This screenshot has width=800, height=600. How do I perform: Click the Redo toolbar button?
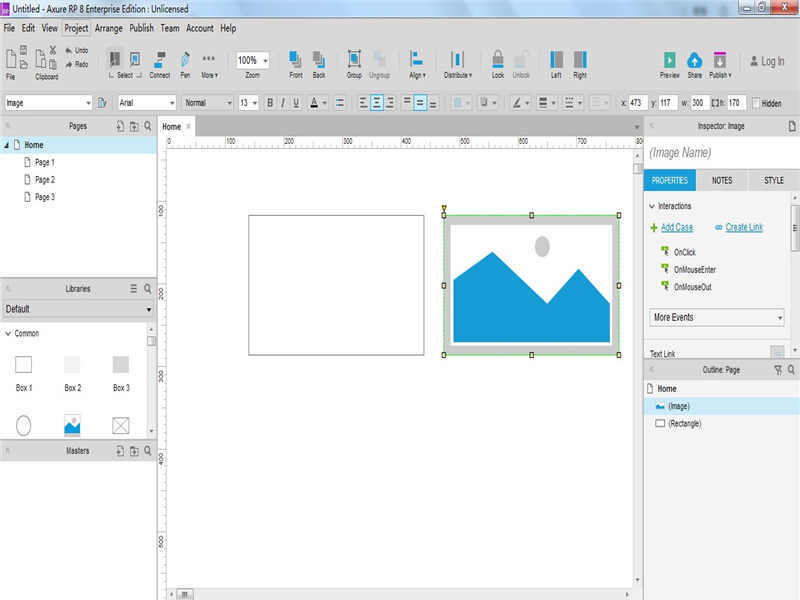pyautogui.click(x=77, y=64)
